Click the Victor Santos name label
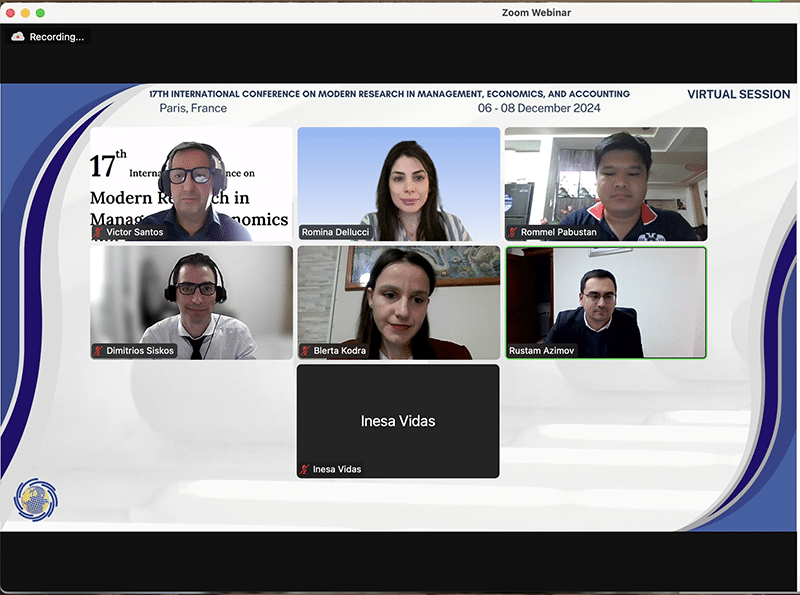The image size is (800, 595). (135, 232)
